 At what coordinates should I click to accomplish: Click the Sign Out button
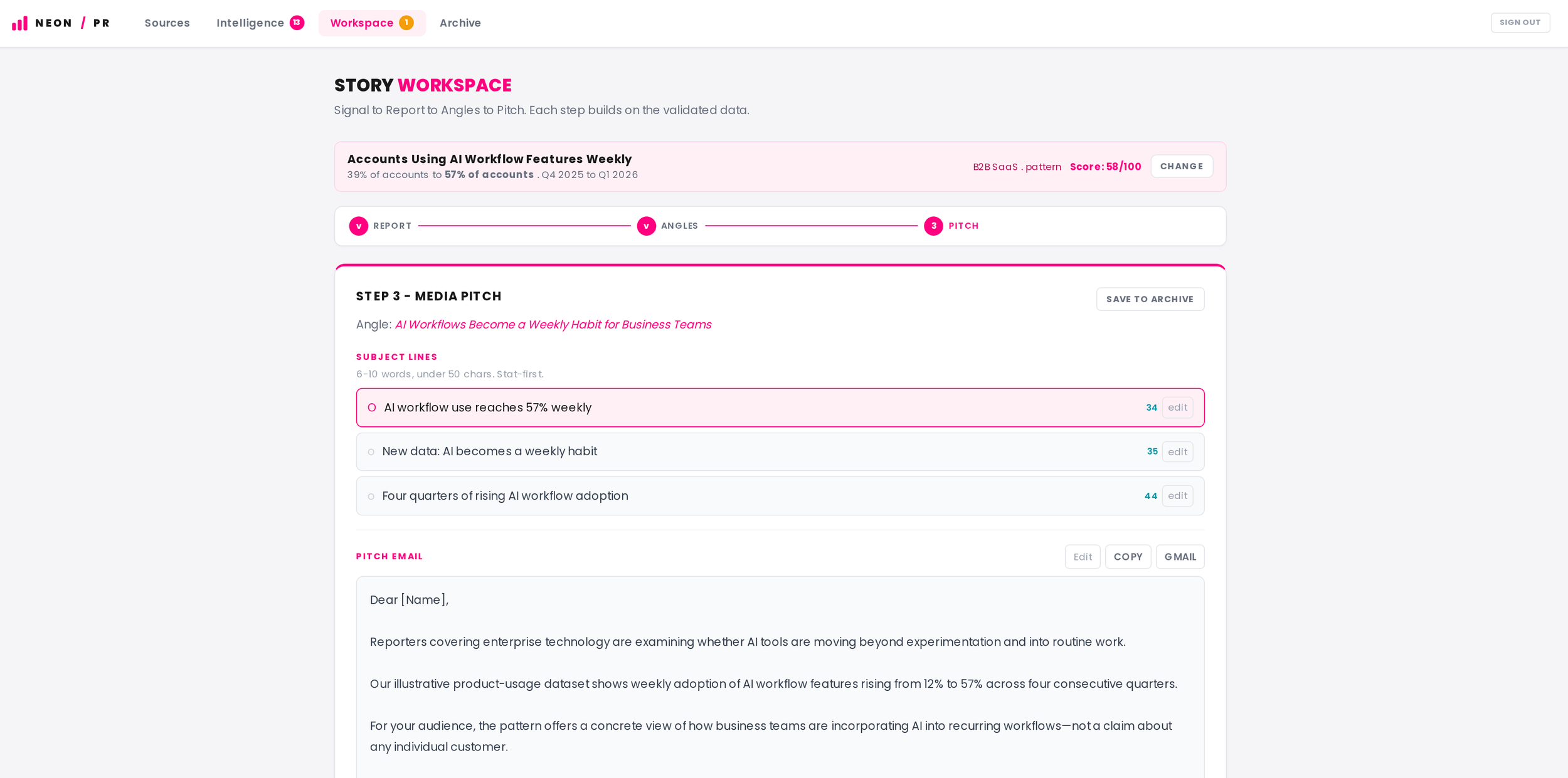[1520, 23]
